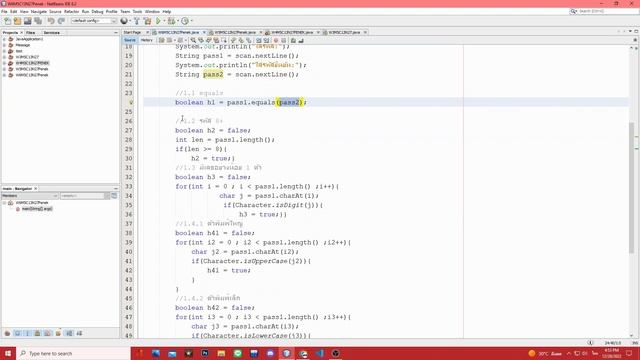The image size is (640, 360).
Task: Toggle Fully Qualified Names filter in Navigator
Action: (58, 333)
